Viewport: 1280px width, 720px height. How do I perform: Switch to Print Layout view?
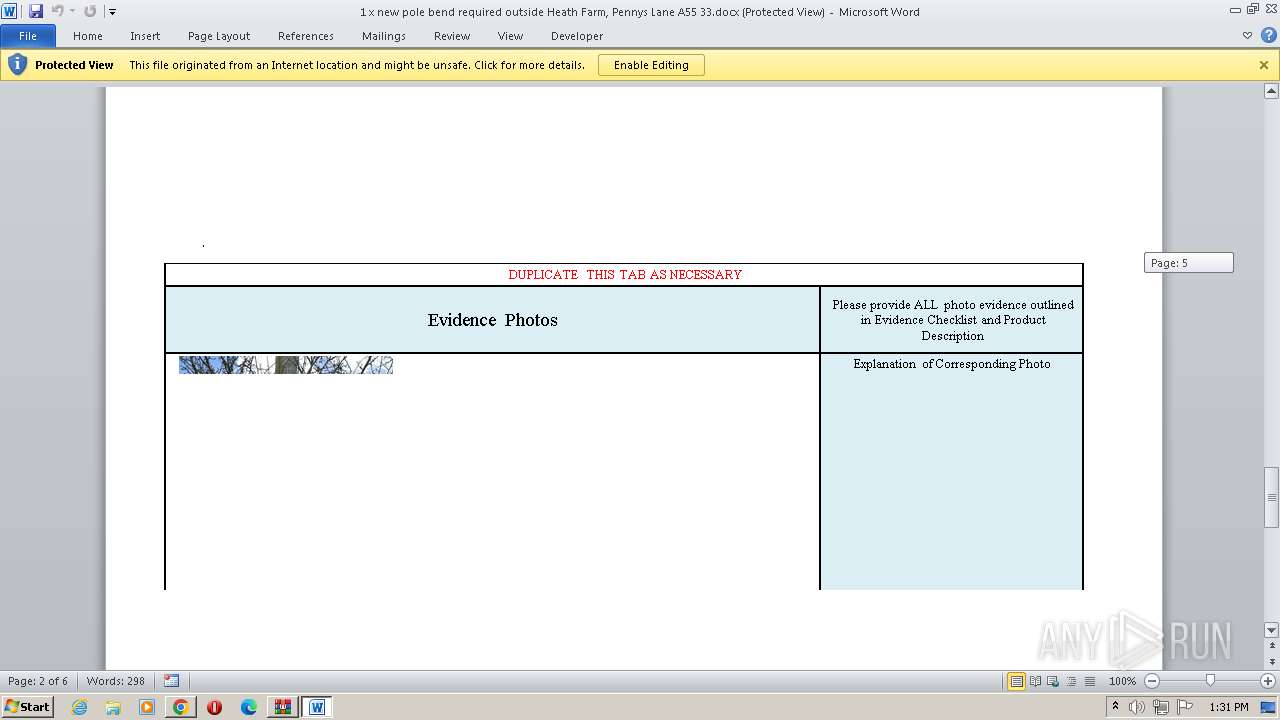[x=1017, y=681]
